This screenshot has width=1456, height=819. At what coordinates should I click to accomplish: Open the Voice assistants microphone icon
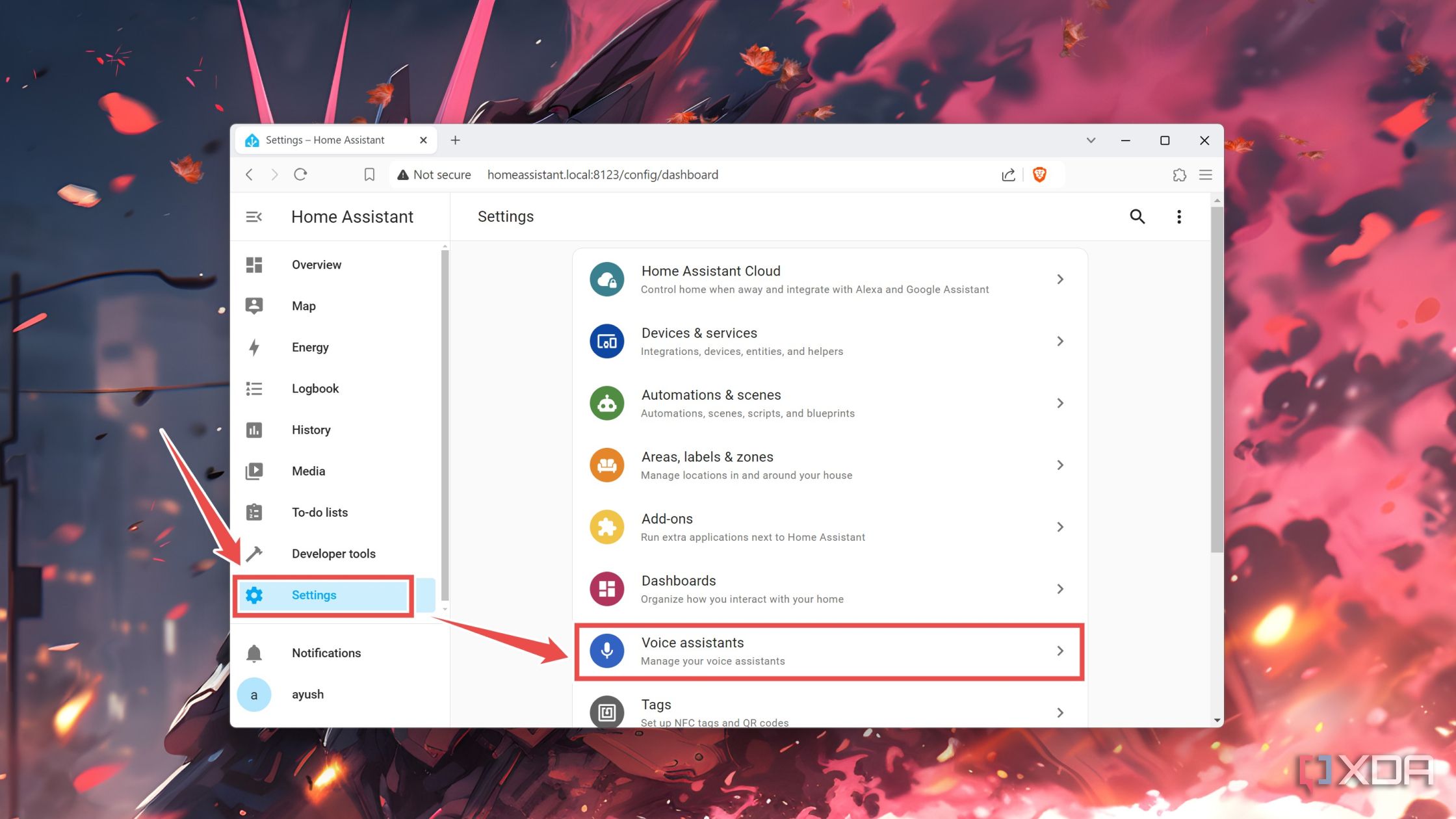click(606, 651)
